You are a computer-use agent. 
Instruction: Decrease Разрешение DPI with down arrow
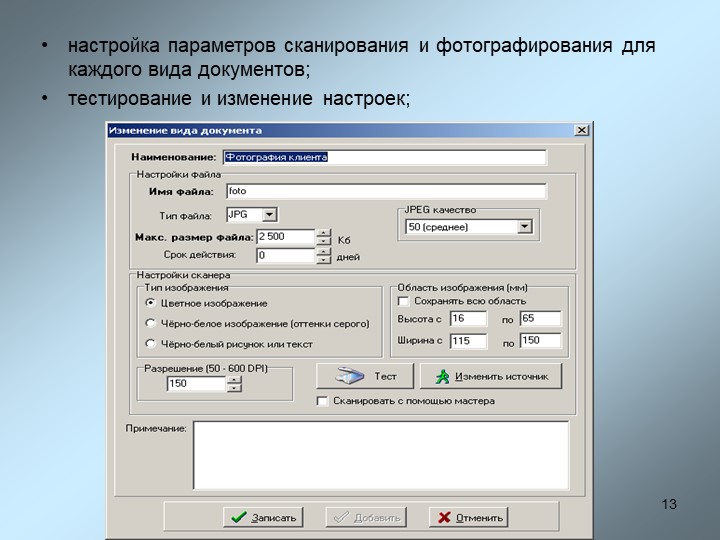coord(234,387)
